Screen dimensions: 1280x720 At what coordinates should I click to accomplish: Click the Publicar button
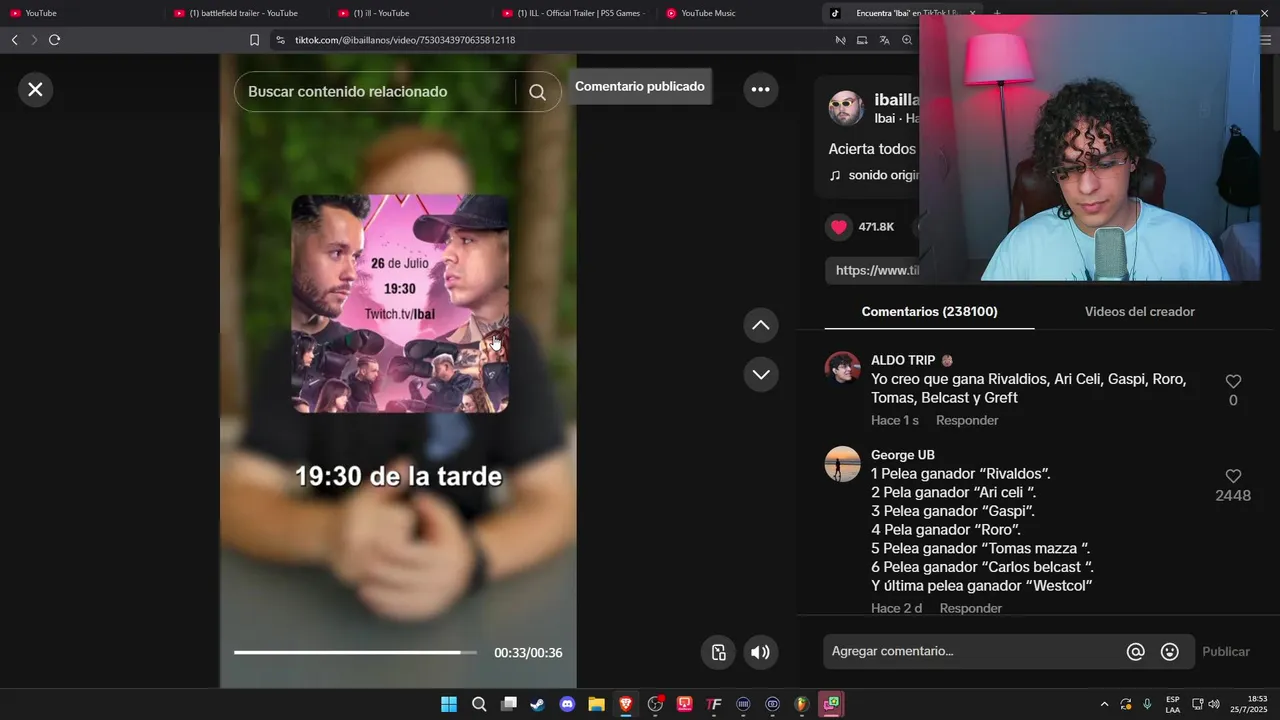click(1226, 652)
